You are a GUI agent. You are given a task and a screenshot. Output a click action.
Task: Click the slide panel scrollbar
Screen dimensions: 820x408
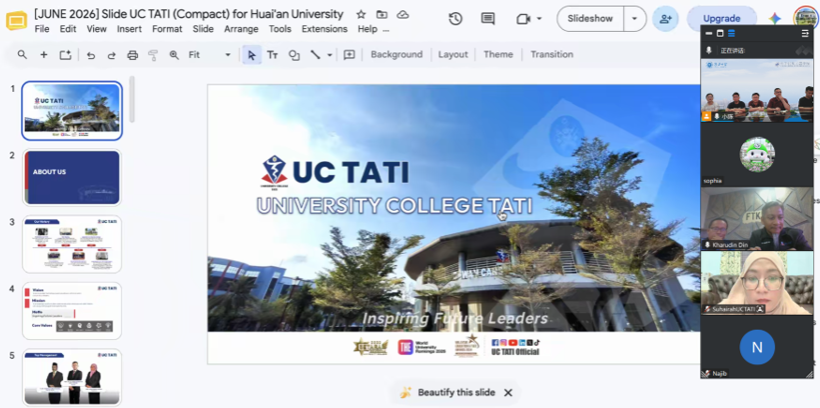[x=132, y=99]
